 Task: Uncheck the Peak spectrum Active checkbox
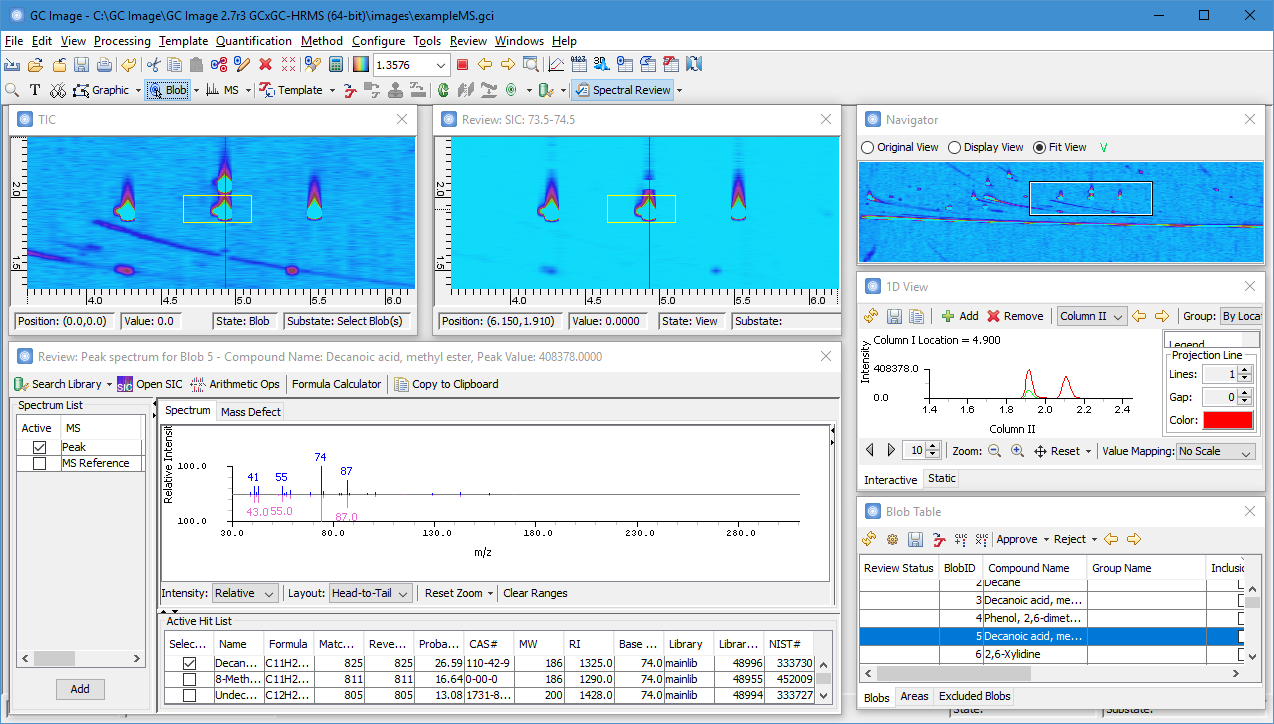pos(40,447)
